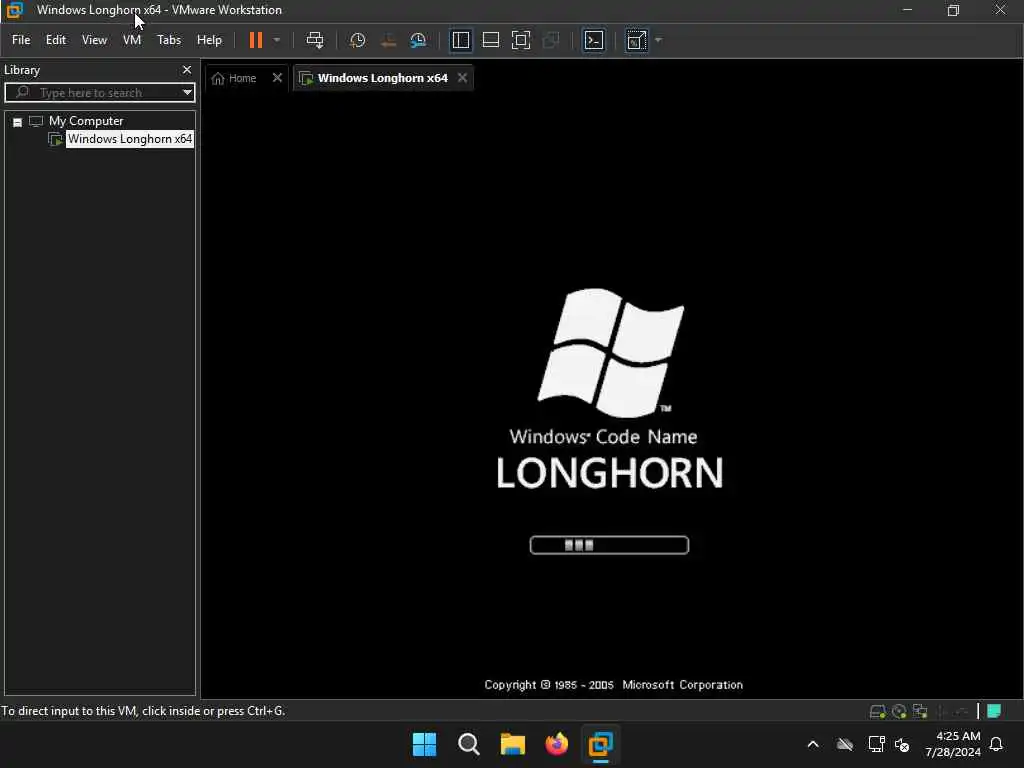Toggle the thumbnail bar view icon

[x=490, y=40]
